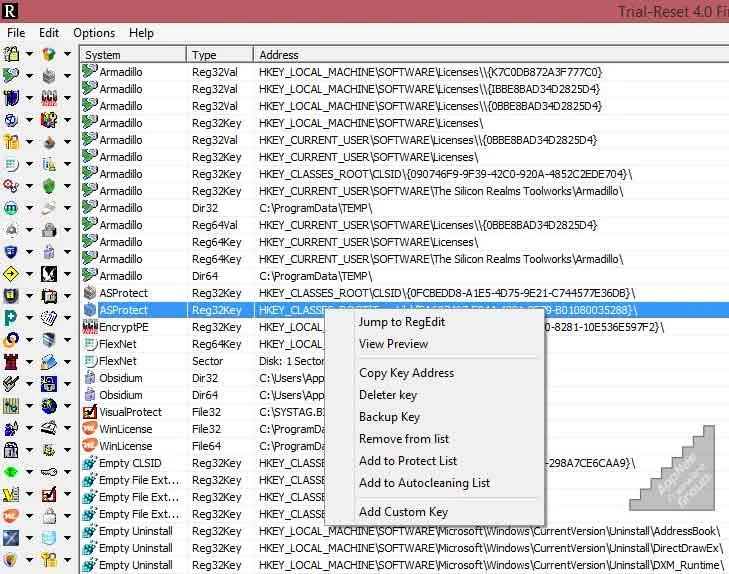Click the red checkmark VisualProtect sidebar icon
Viewport: 729px width, 574px height.
49,494
